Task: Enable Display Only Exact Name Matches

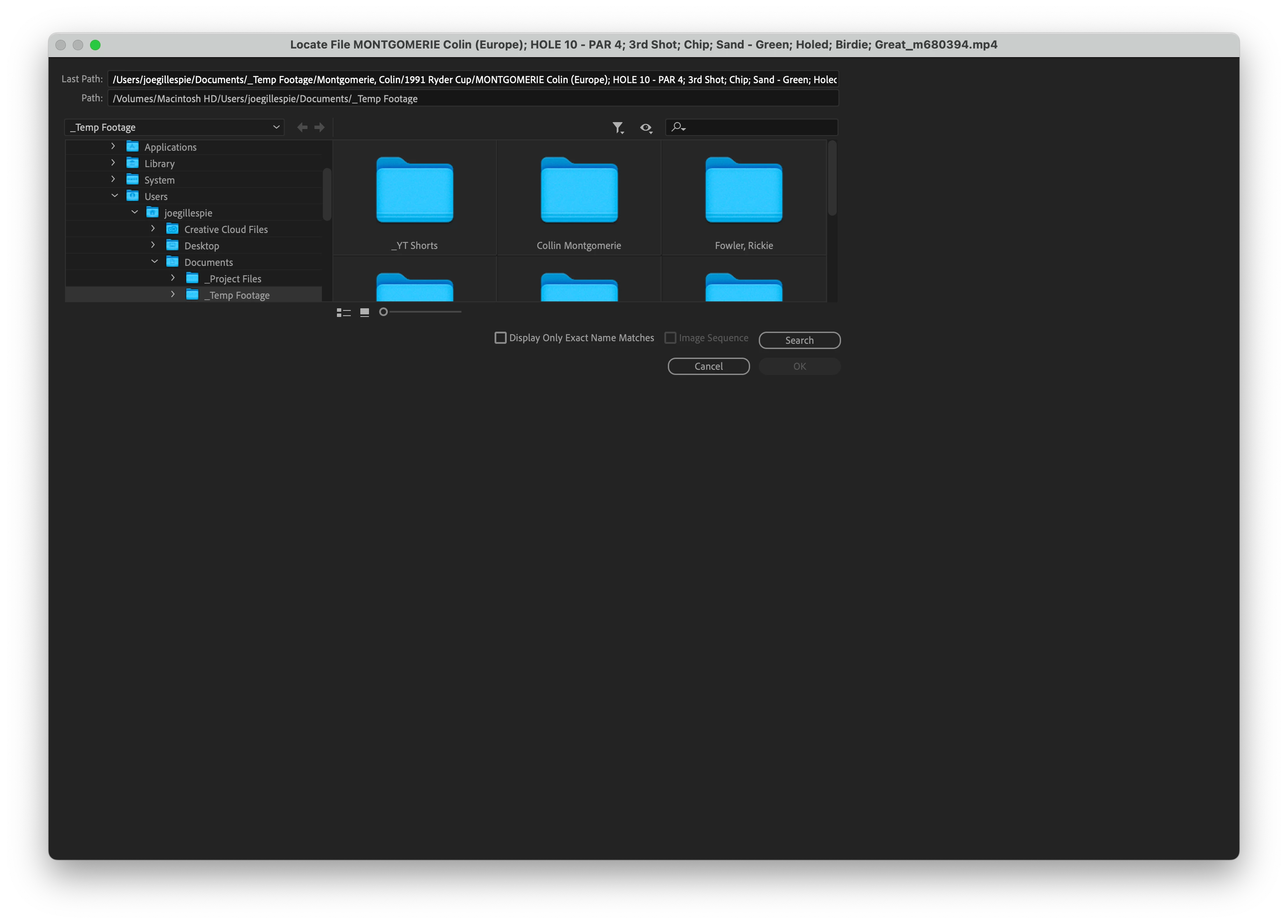Action: click(500, 338)
